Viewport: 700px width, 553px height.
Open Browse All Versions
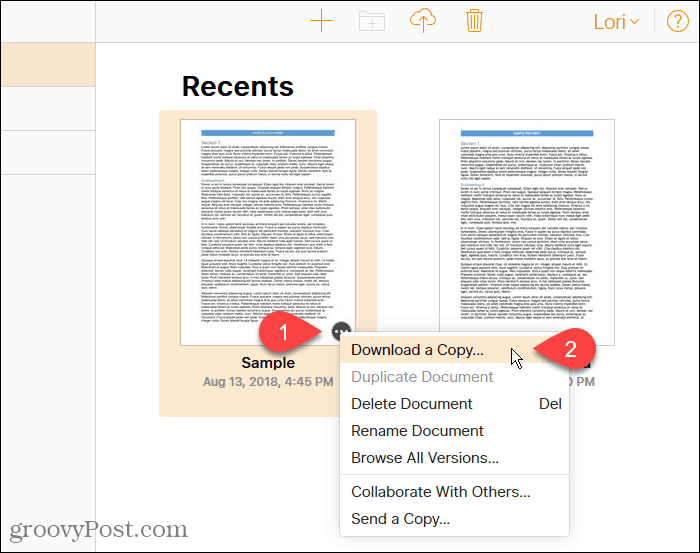454,458
